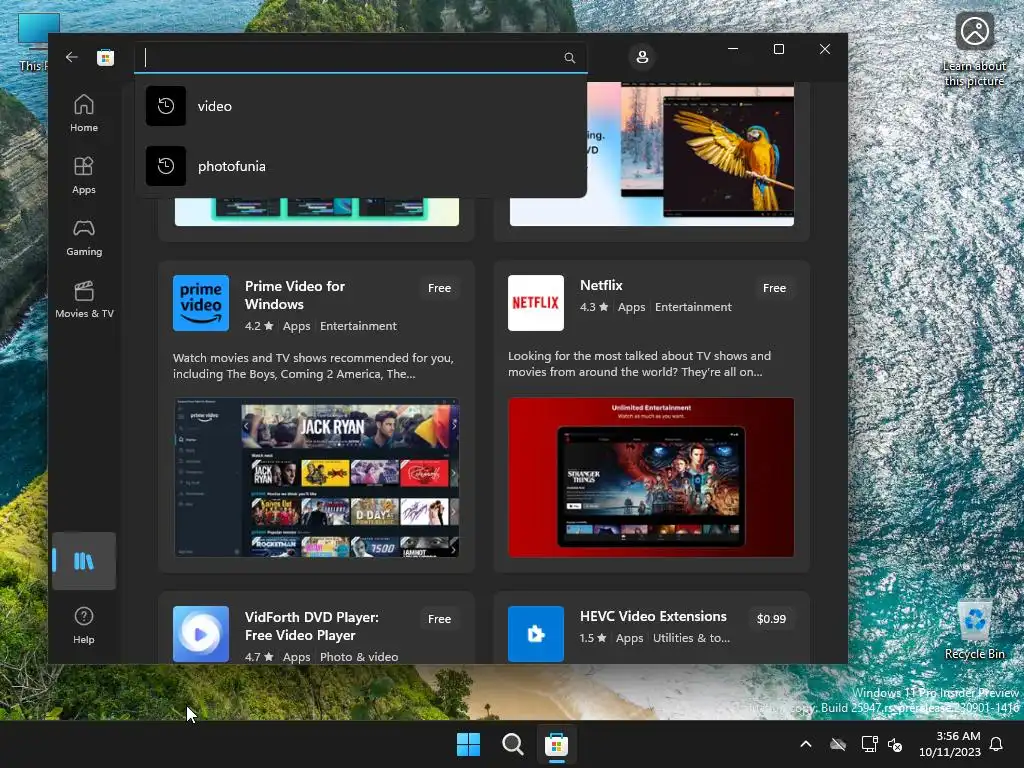Open Prime Video screenshot thumbnail
Viewport: 1024px width, 768px height.
[x=317, y=478]
